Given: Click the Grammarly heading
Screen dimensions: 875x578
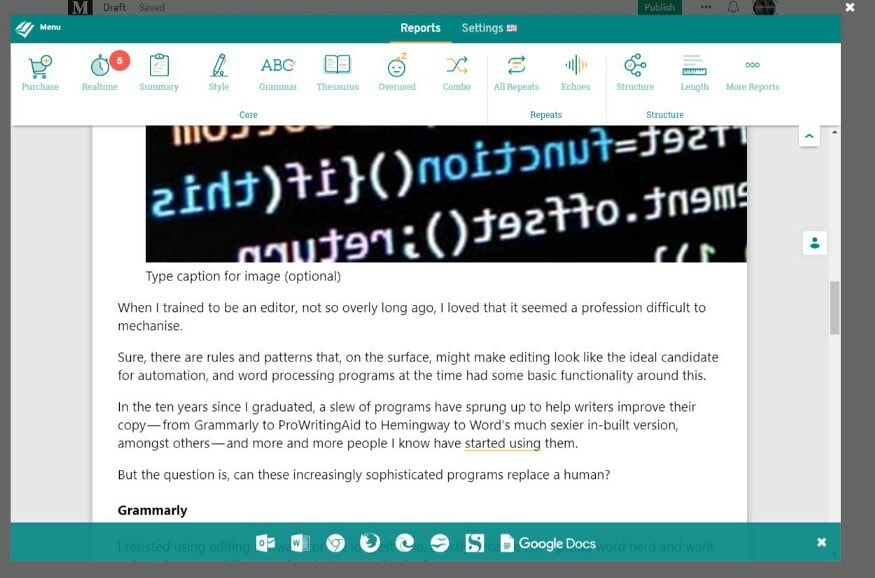Looking at the screenshot, I should coord(152,510).
